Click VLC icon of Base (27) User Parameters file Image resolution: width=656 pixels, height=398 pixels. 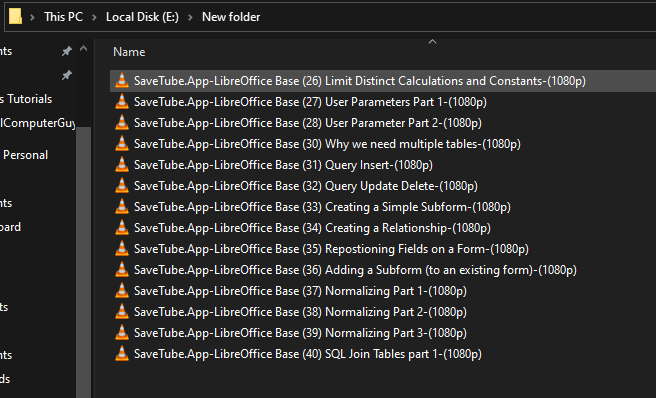pyautogui.click(x=122, y=101)
